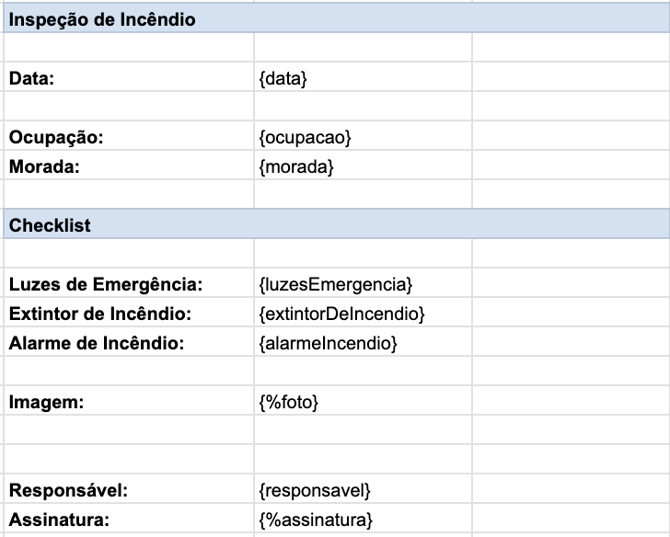Viewport: 670px width, 537px height.
Task: Select the {morada} placeholder cell
Action: [x=297, y=166]
